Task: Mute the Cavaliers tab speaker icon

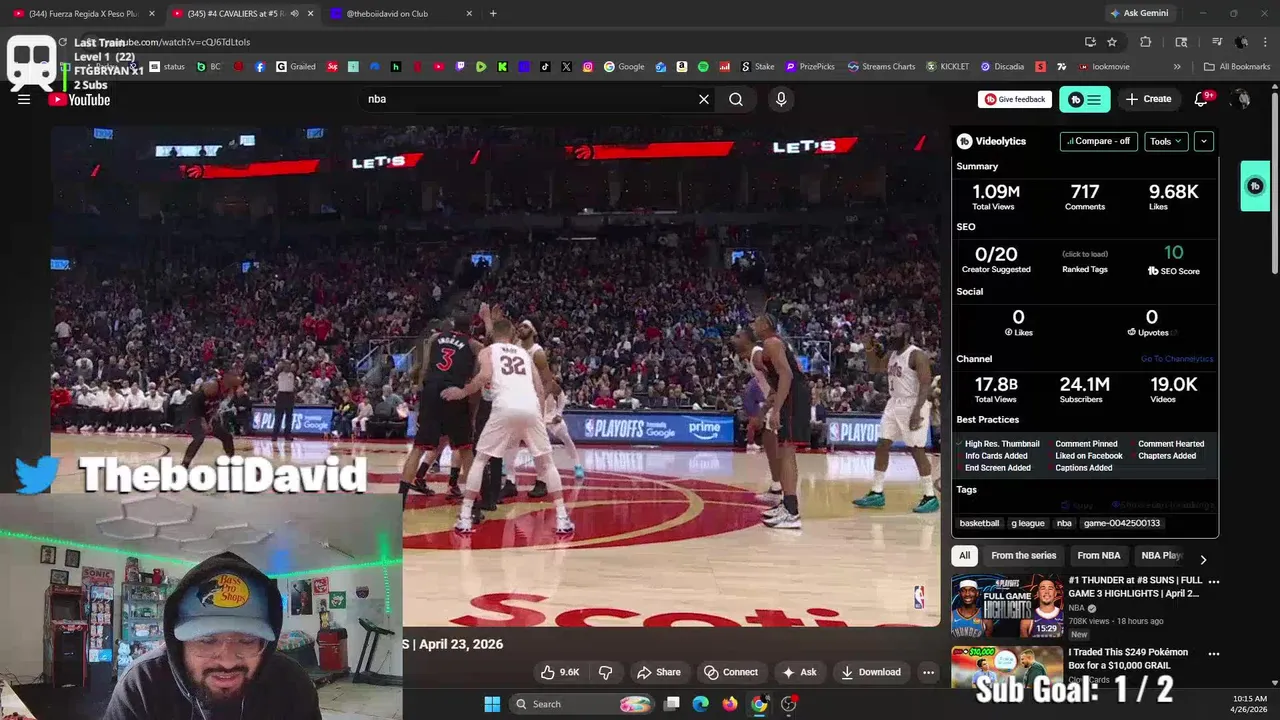Action: (294, 14)
